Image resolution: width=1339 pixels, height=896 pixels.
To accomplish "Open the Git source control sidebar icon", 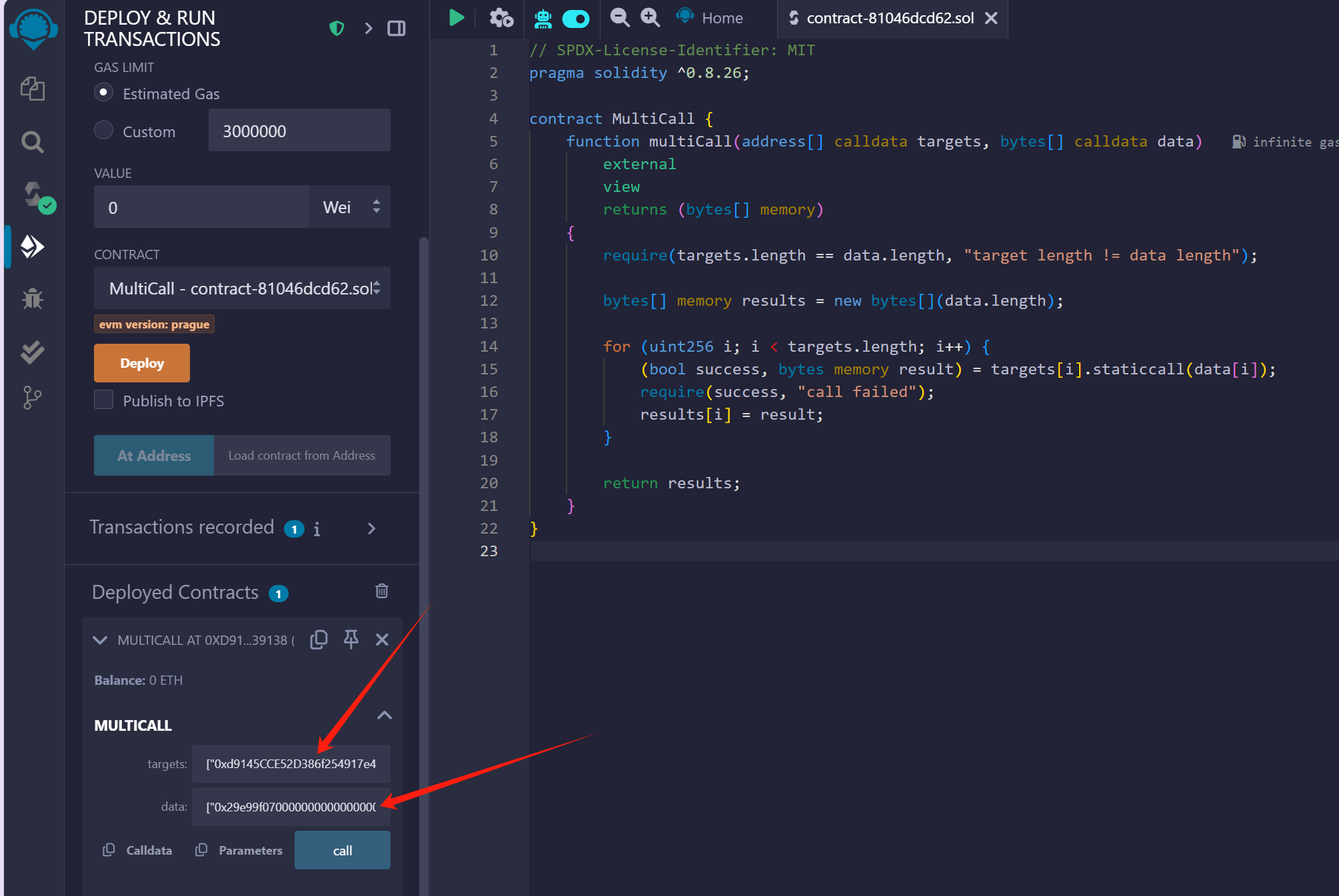I will 33,398.
